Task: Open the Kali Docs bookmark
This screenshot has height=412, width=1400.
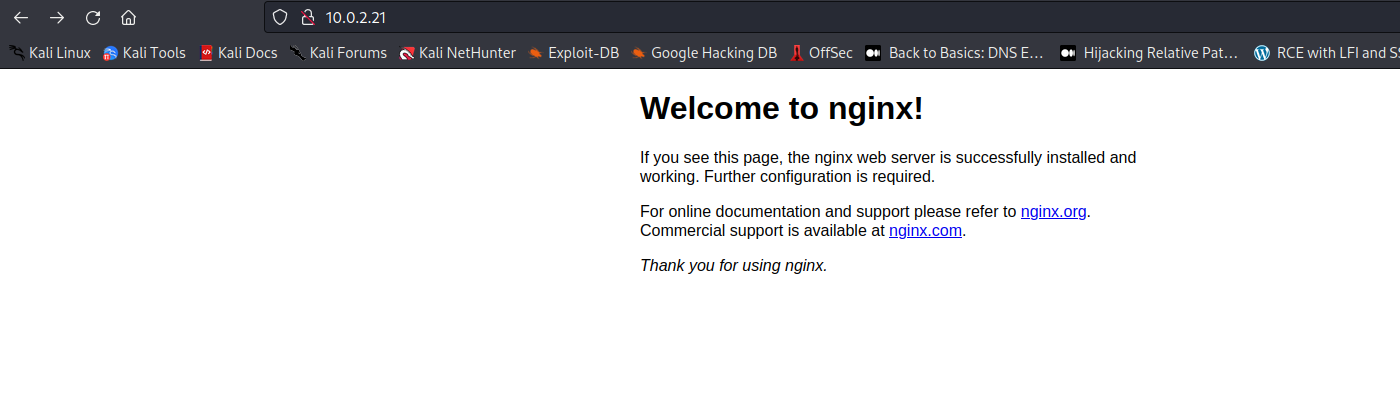Action: pos(238,53)
